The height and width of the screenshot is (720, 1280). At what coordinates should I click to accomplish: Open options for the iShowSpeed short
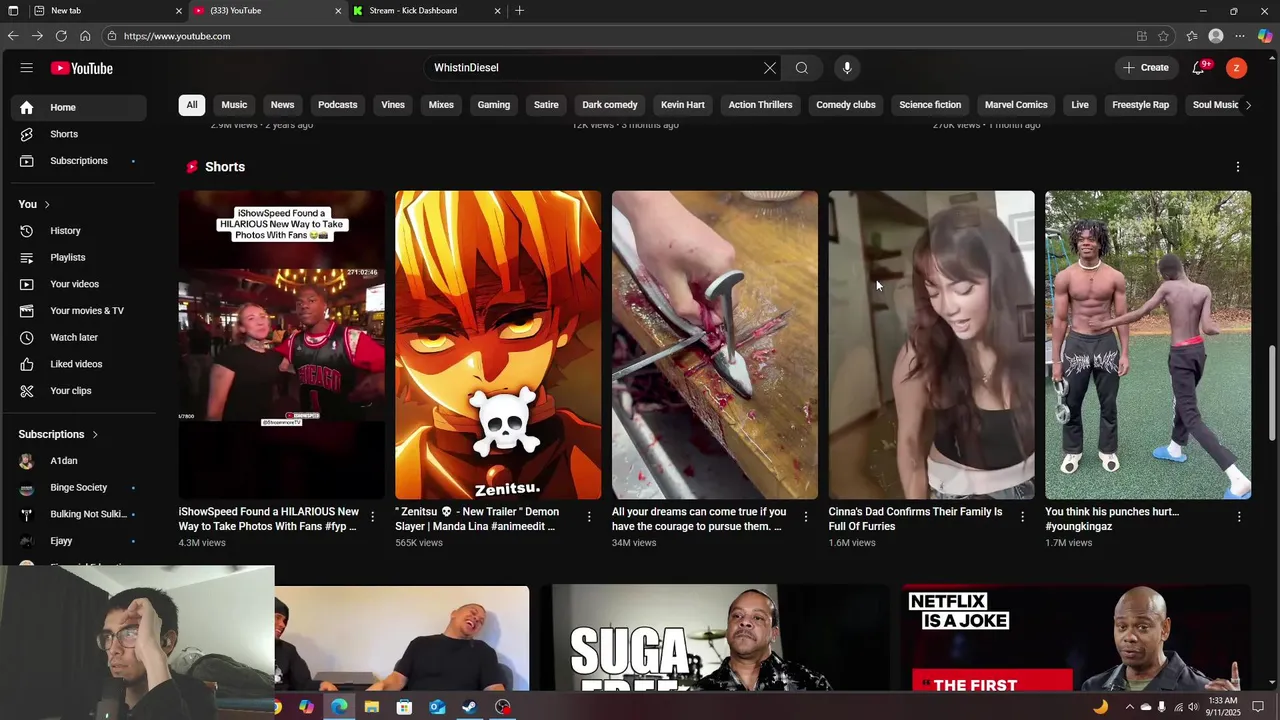pos(372,517)
